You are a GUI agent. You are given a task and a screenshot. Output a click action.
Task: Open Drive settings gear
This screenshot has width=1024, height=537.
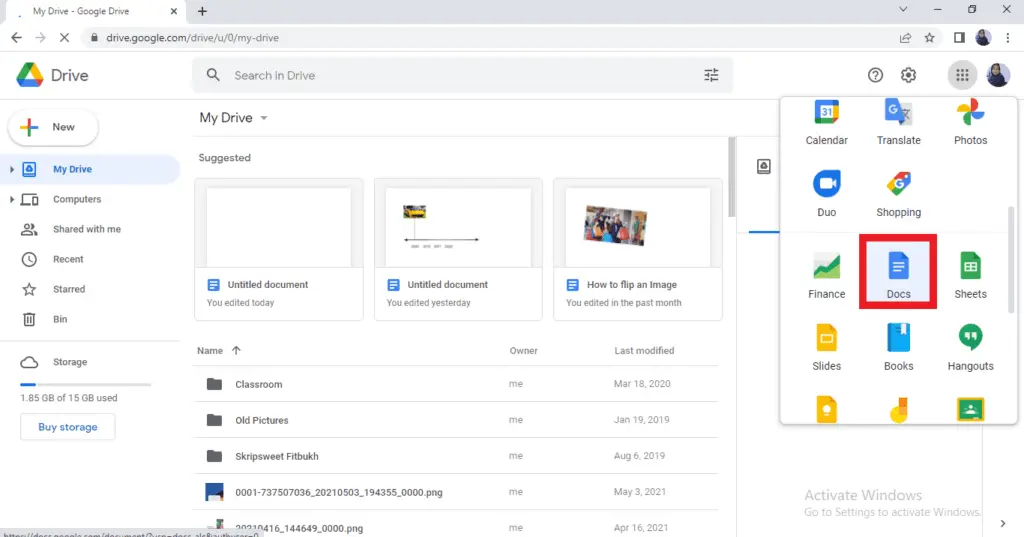pyautogui.click(x=908, y=75)
